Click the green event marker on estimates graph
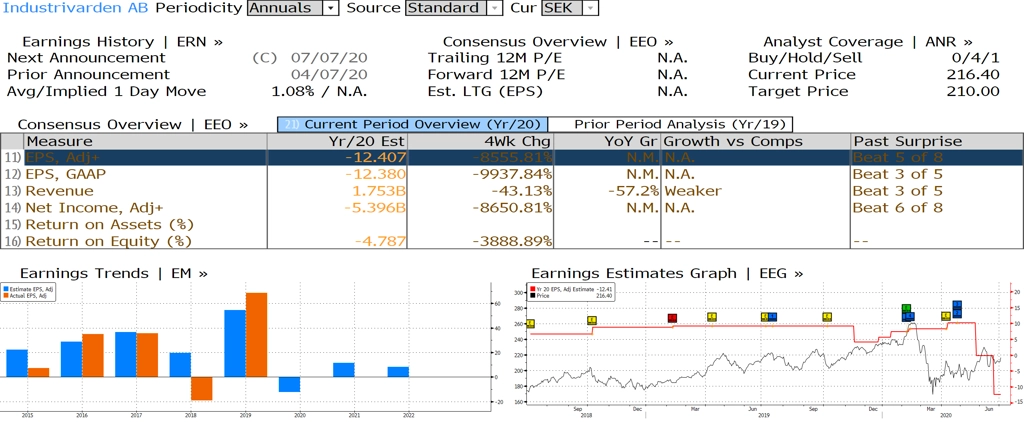Viewport: 1024px width, 422px height. (x=906, y=308)
